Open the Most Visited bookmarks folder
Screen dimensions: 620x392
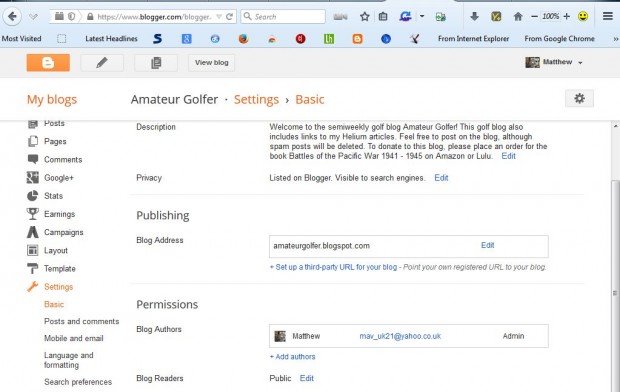click(21, 39)
